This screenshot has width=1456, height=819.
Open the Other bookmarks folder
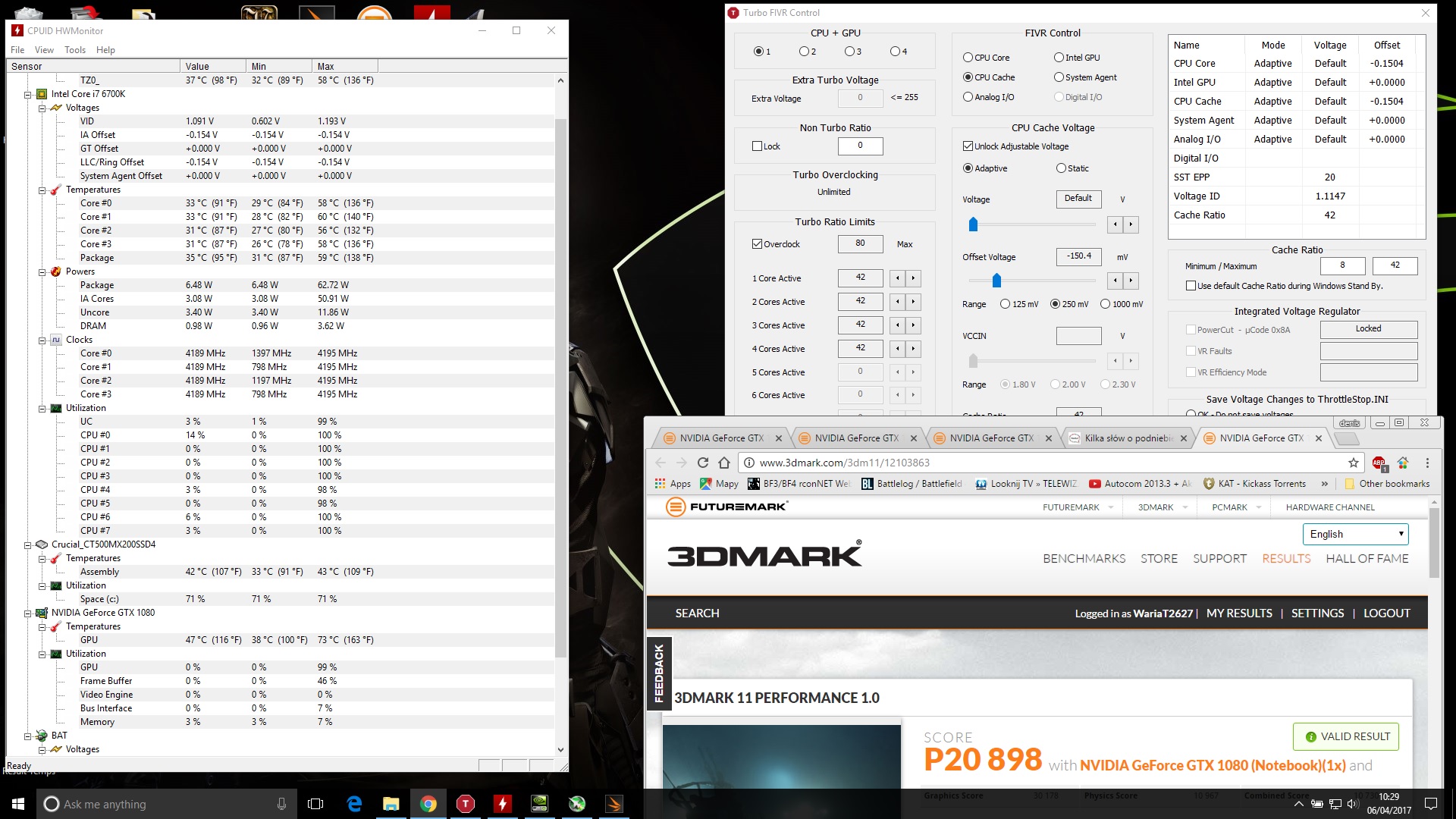click(x=1387, y=484)
